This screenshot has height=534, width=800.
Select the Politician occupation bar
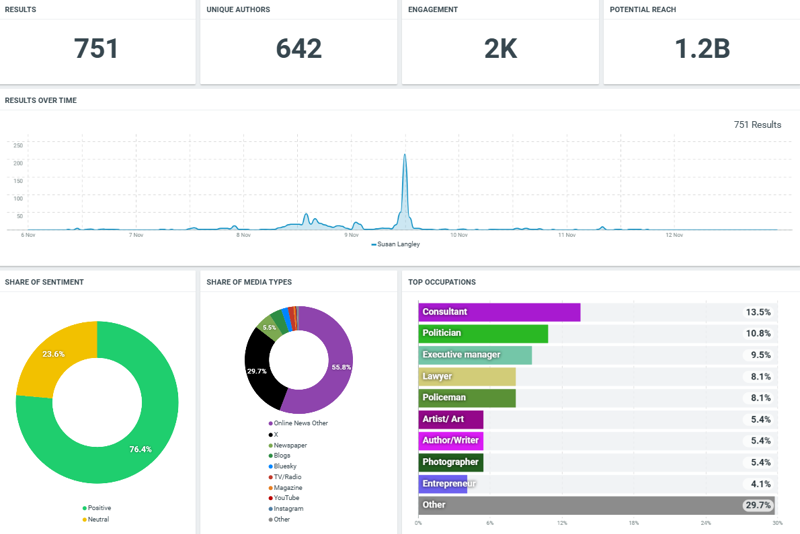click(483, 333)
